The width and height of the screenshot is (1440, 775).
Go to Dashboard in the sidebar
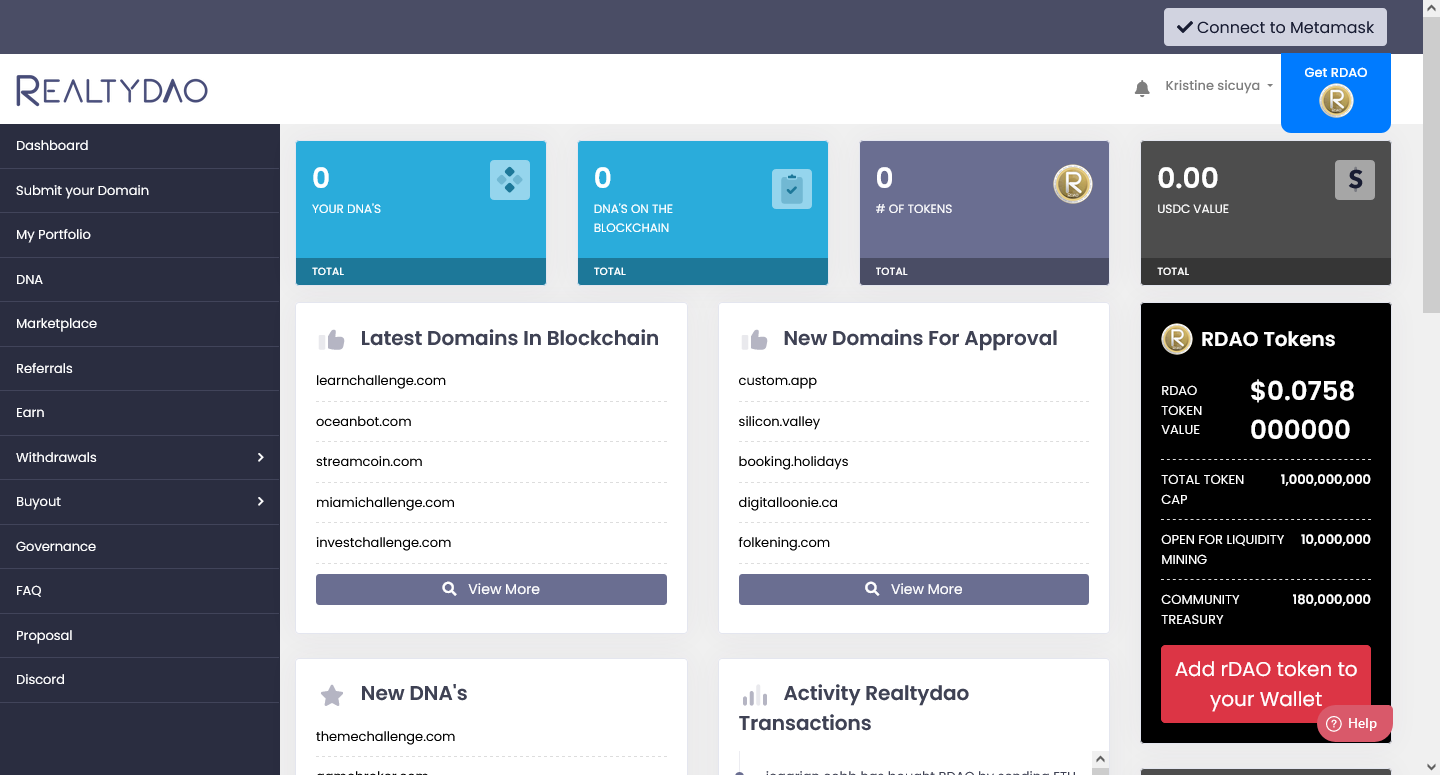click(140, 146)
